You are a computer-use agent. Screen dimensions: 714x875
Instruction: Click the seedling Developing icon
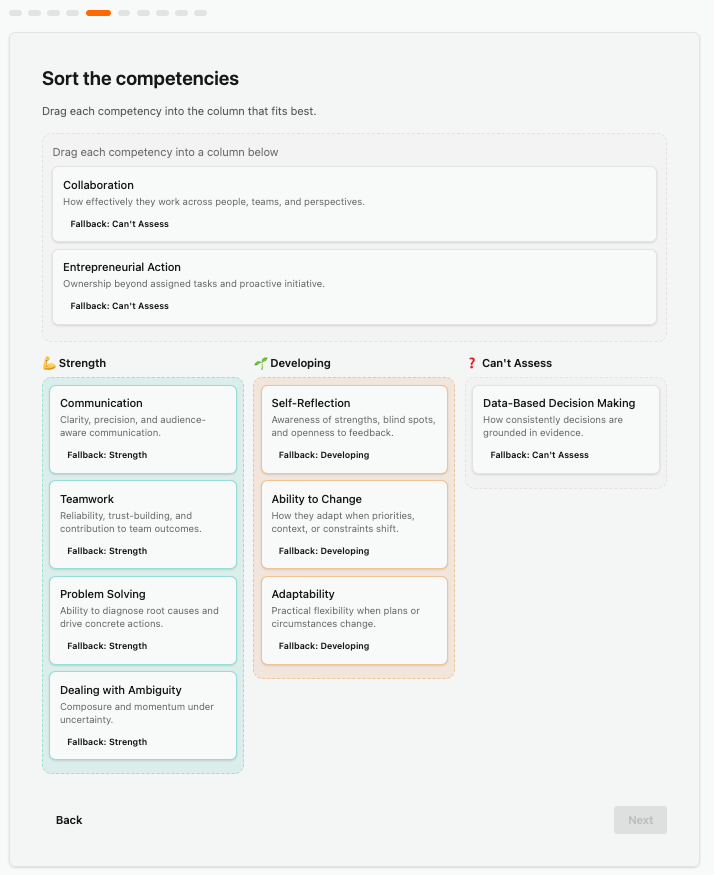260,363
